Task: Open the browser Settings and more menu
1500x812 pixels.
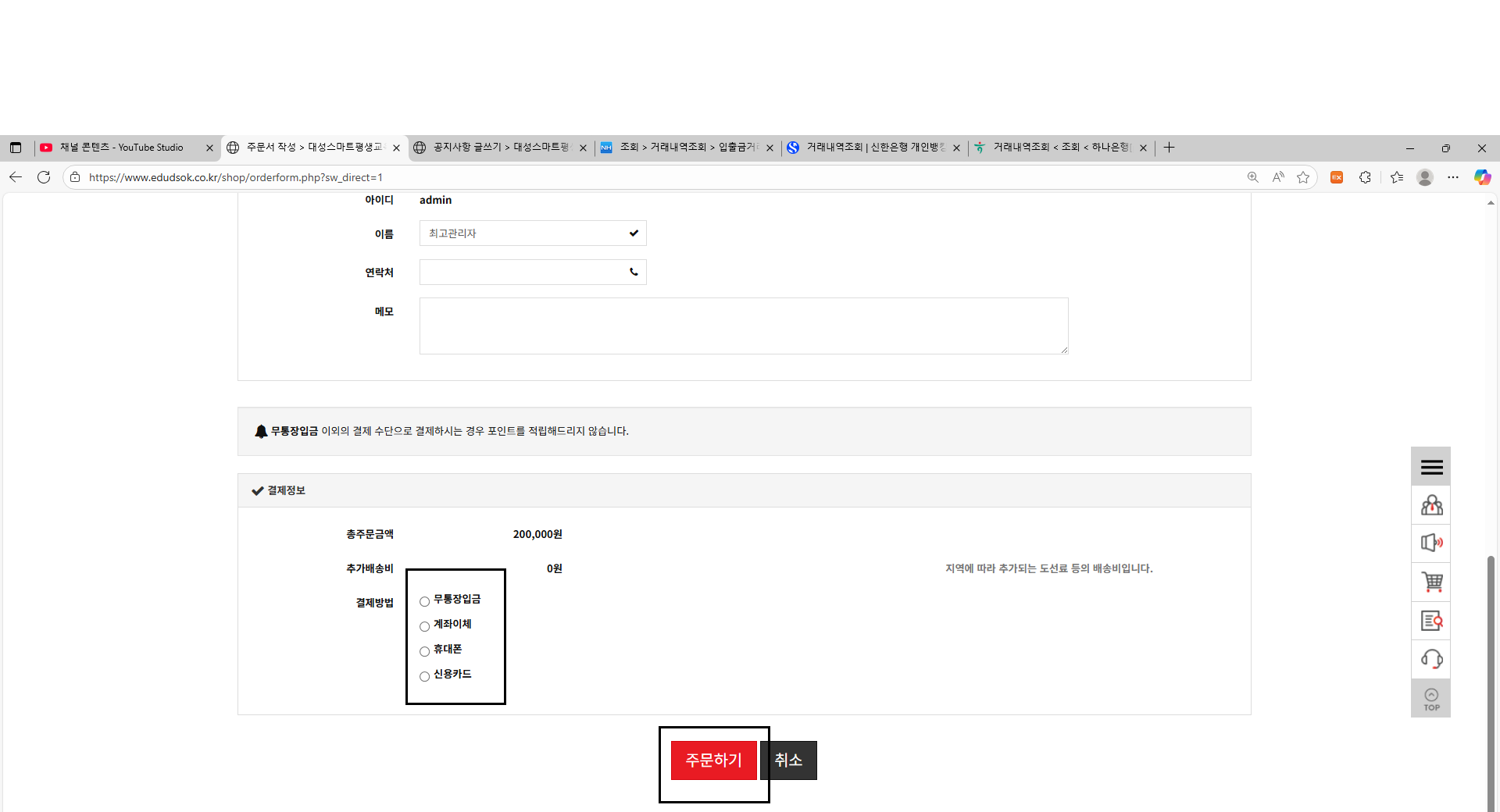Action: pyautogui.click(x=1453, y=177)
